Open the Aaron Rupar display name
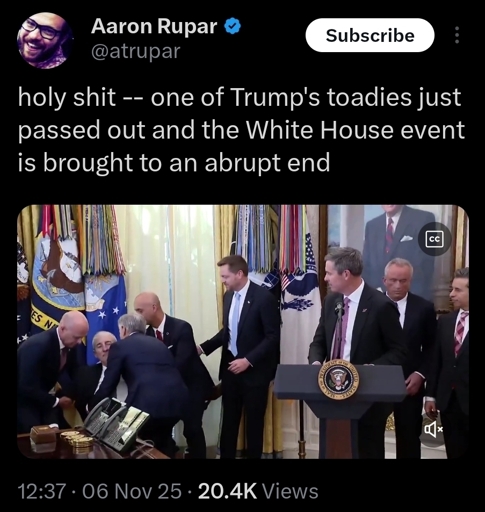The height and width of the screenshot is (512, 485). tap(154, 26)
